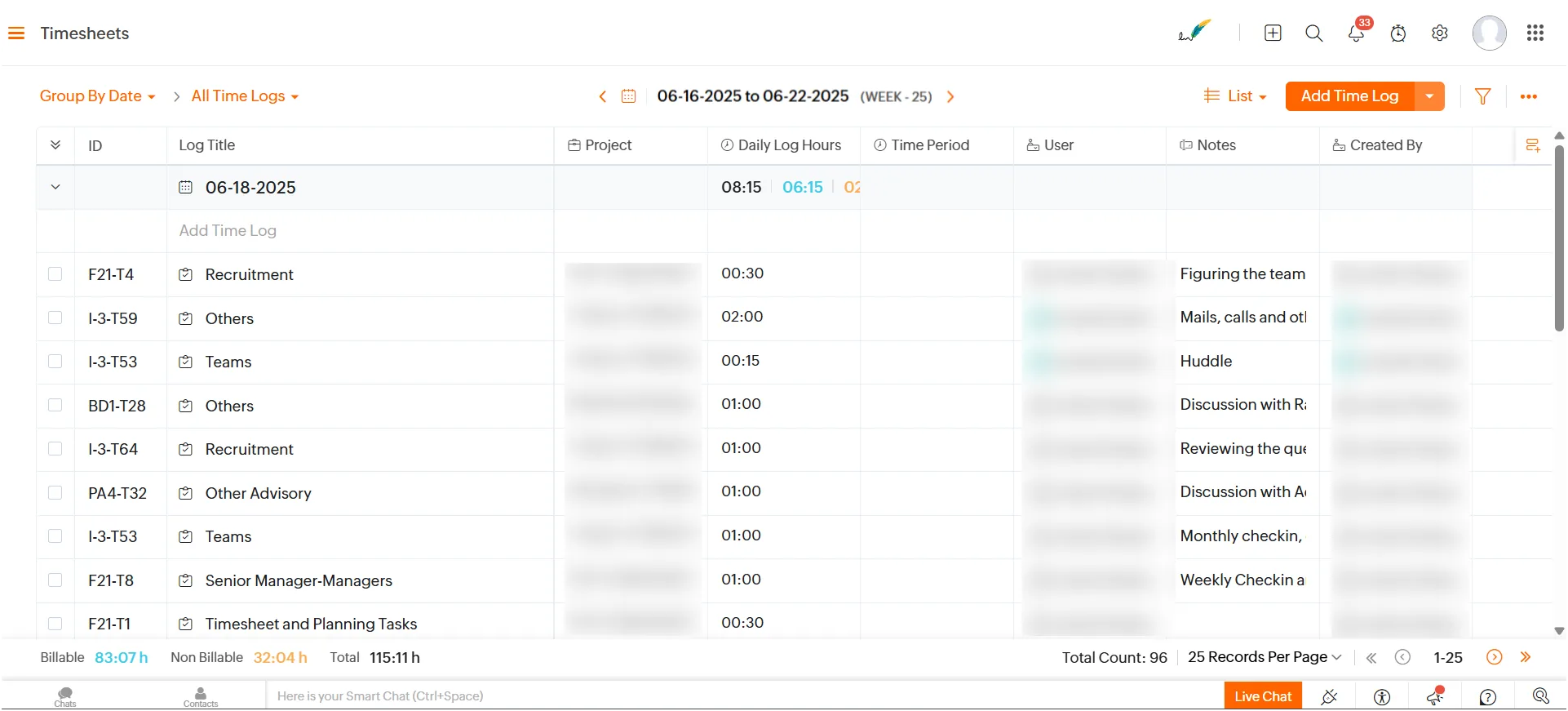Click the quick create plus icon
Image resolution: width=1568 pixels, height=711 pixels.
pyautogui.click(x=1273, y=33)
